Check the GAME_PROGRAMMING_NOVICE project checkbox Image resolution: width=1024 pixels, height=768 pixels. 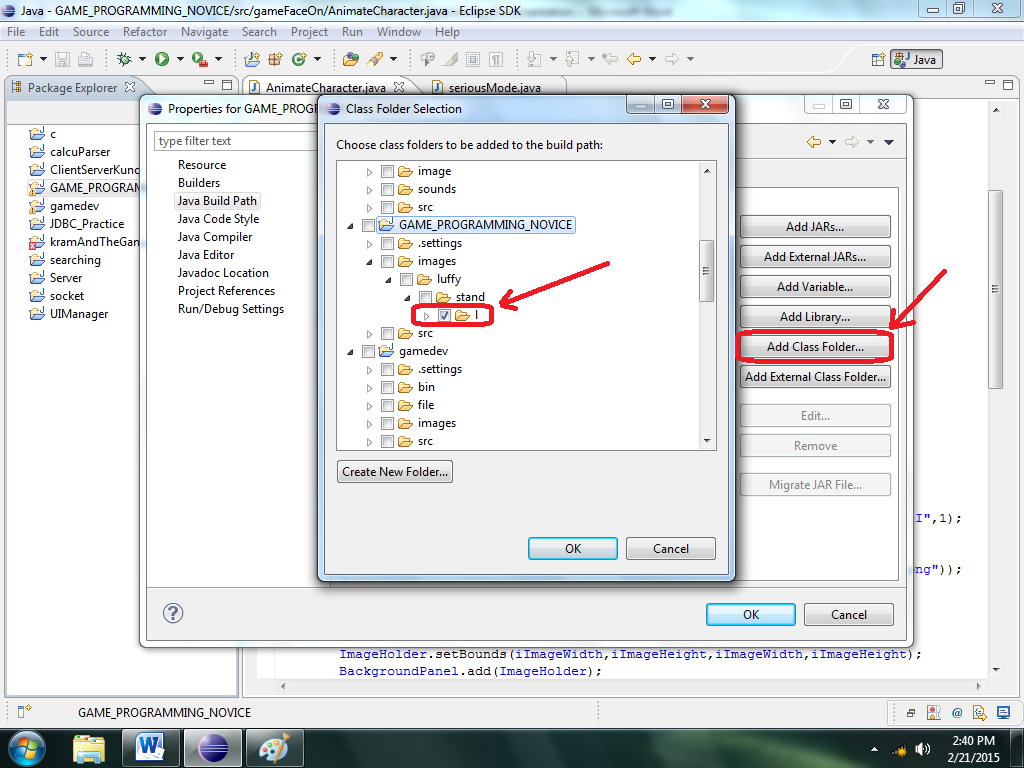(x=368, y=224)
